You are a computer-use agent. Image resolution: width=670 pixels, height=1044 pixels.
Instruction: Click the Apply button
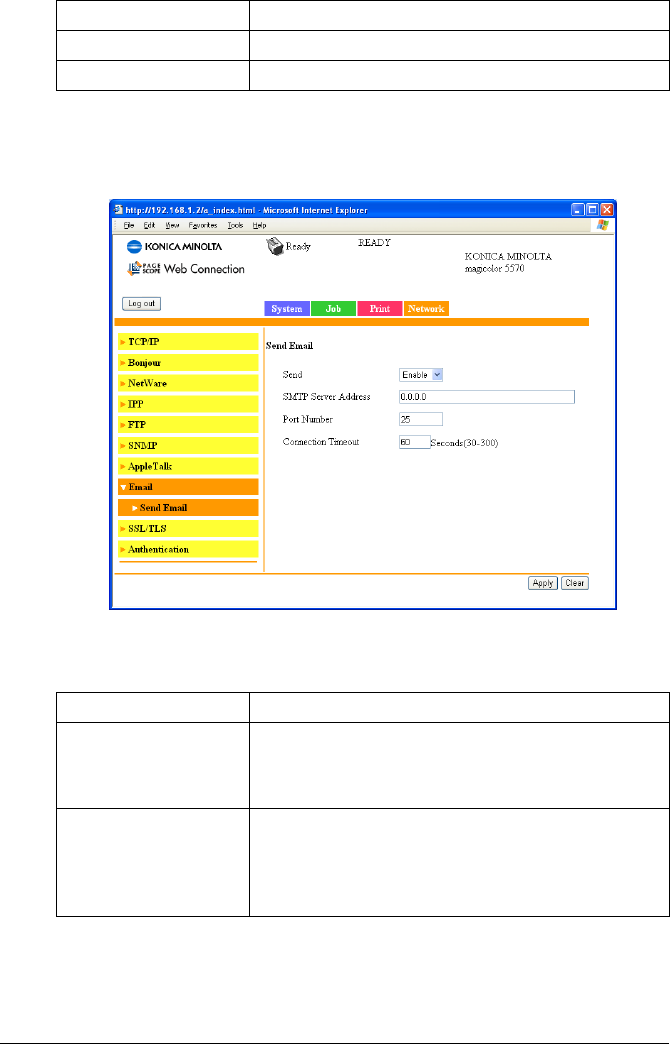(543, 583)
